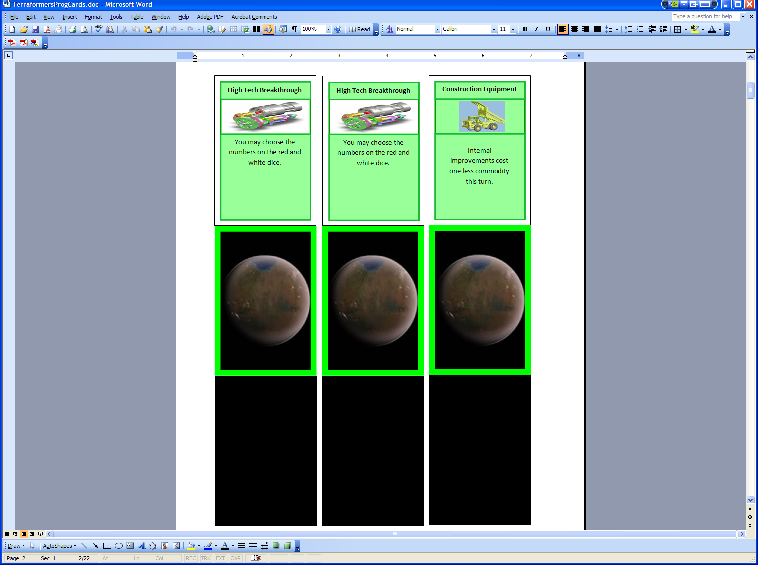The image size is (760, 567).
Task: Open Print Preview
Action: (x=84, y=30)
